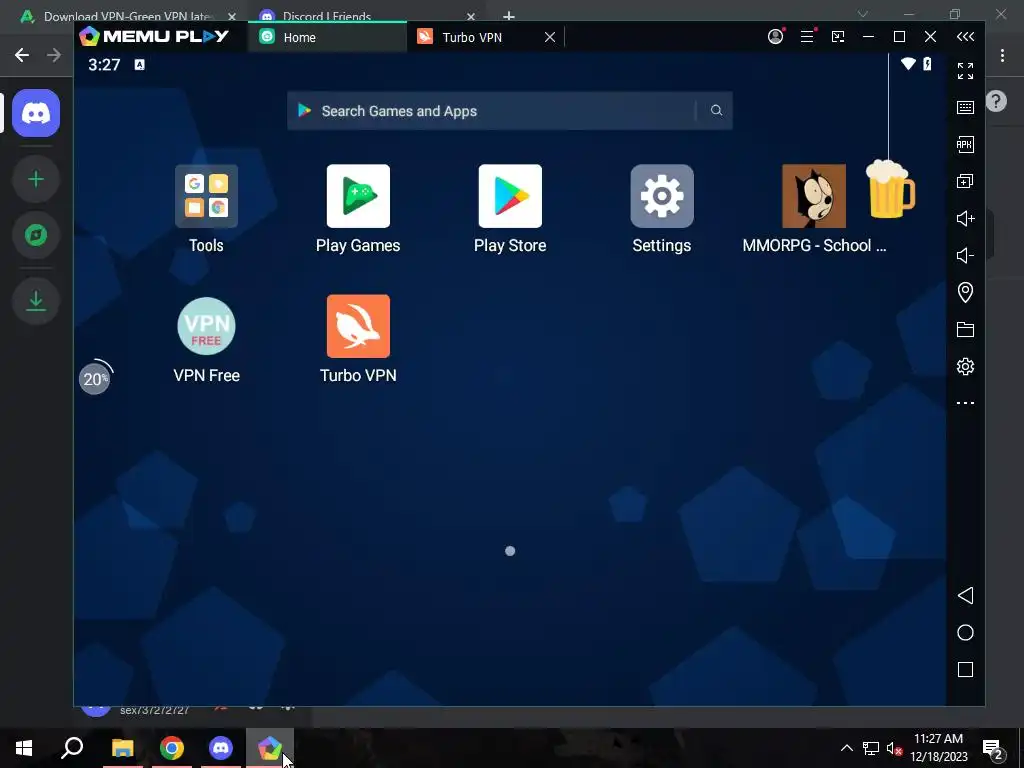Click the Discord help question mark icon
The width and height of the screenshot is (1024, 768).
tap(996, 101)
